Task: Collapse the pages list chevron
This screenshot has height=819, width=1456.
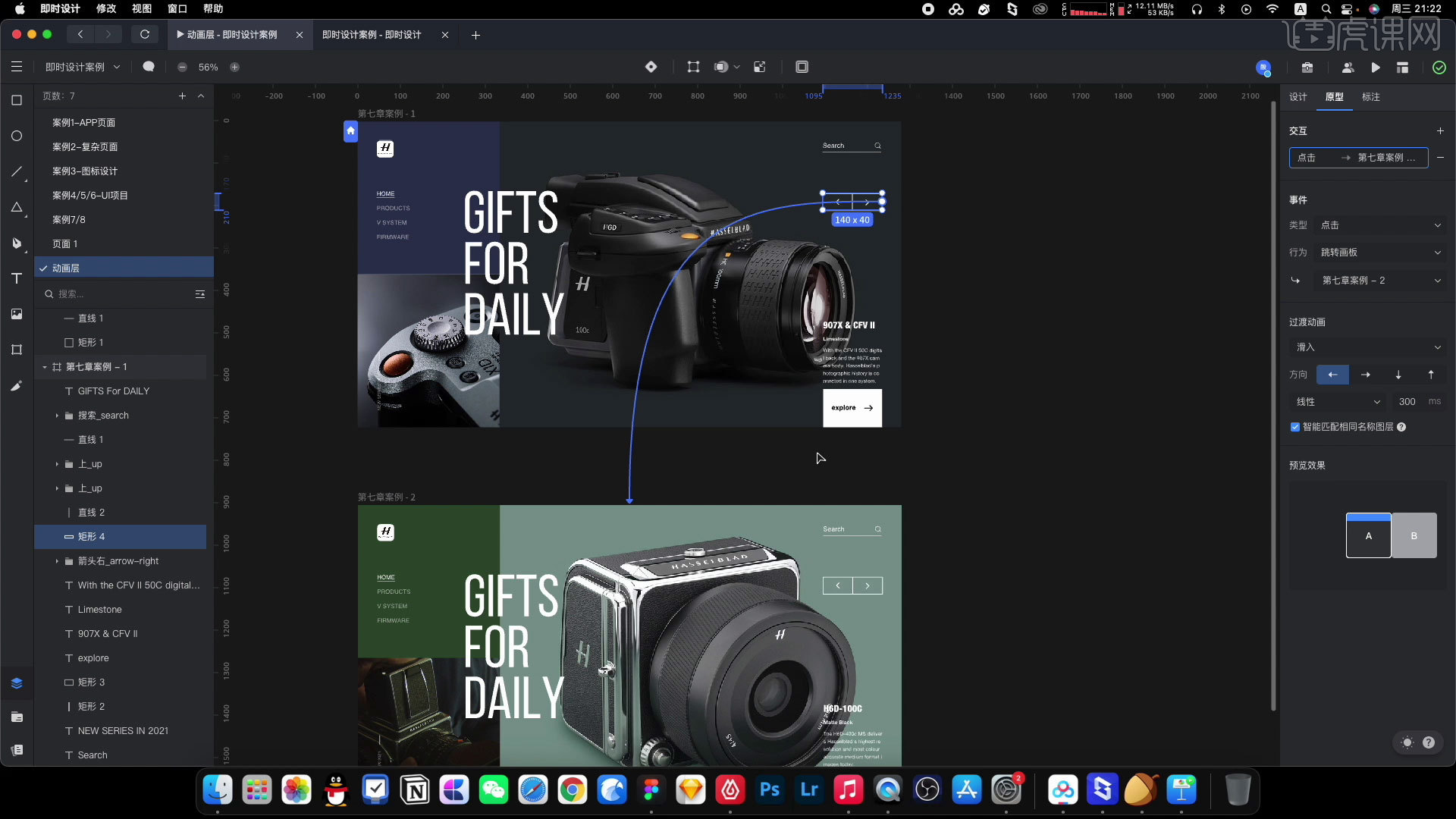Action: pos(201,96)
